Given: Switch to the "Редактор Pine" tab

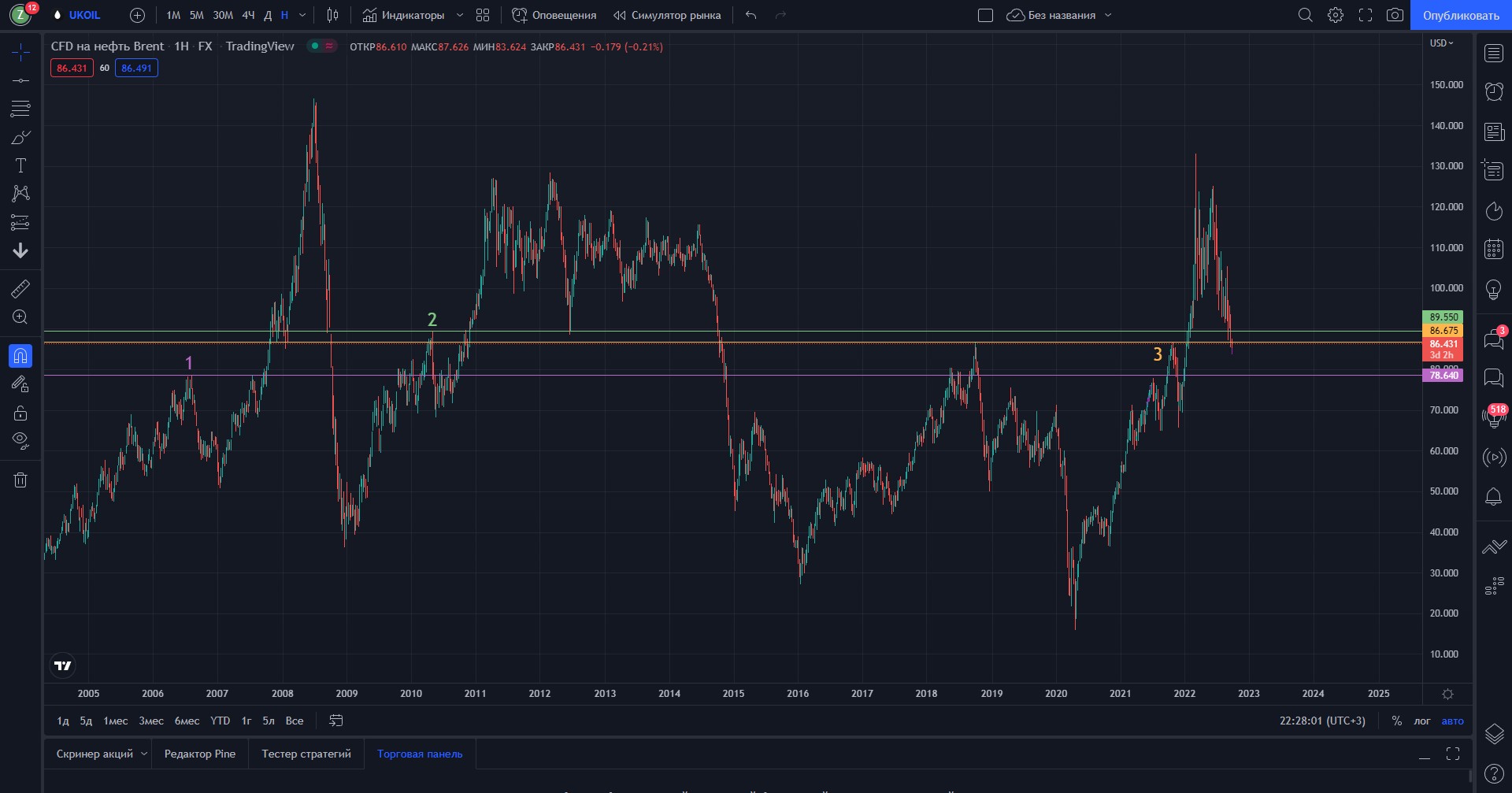Looking at the screenshot, I should click(x=200, y=754).
